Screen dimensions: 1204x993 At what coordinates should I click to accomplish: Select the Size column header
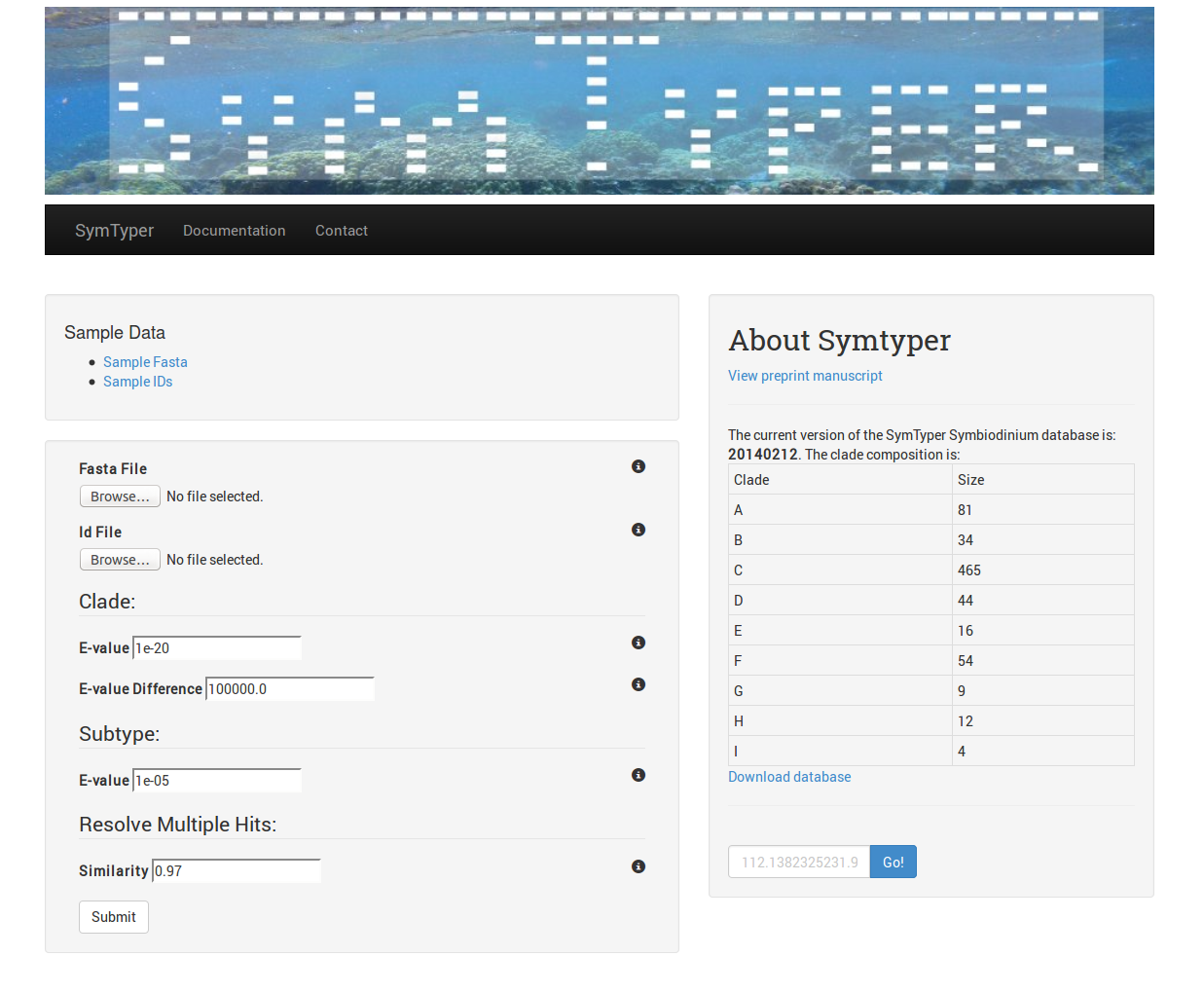pyautogui.click(x=1043, y=480)
